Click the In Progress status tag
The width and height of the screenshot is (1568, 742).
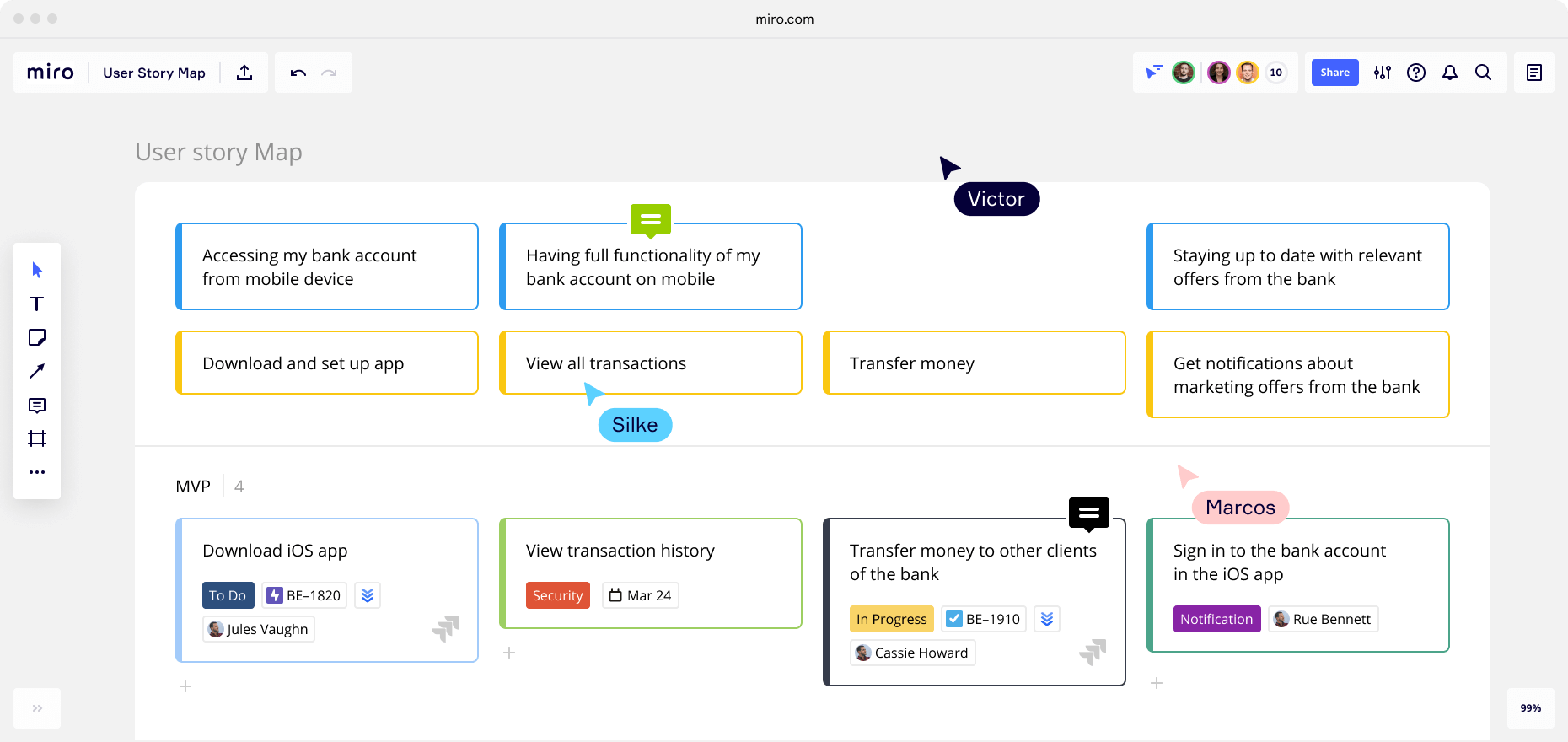pyautogui.click(x=892, y=619)
